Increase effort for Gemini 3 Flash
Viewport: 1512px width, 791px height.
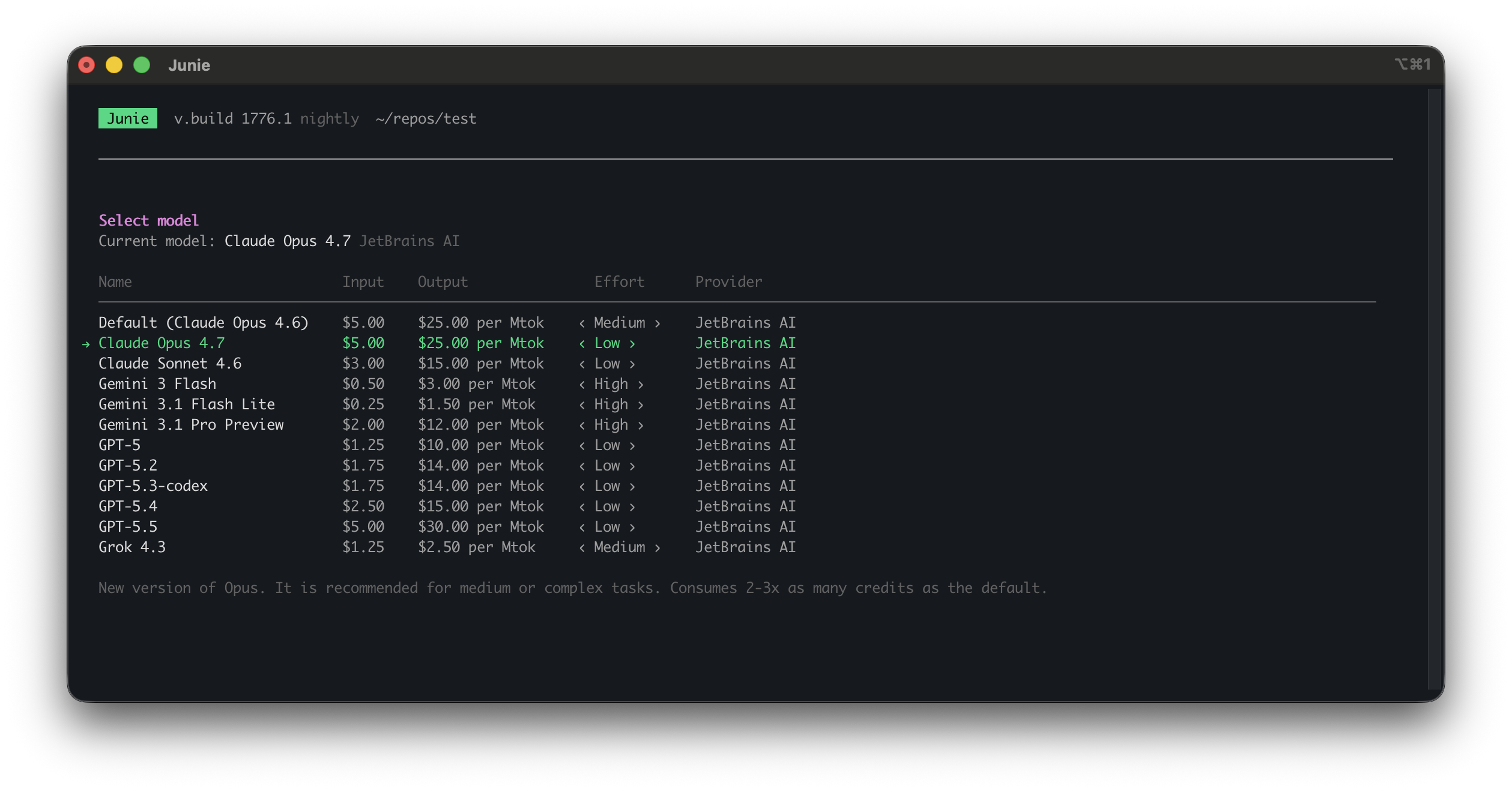641,385
